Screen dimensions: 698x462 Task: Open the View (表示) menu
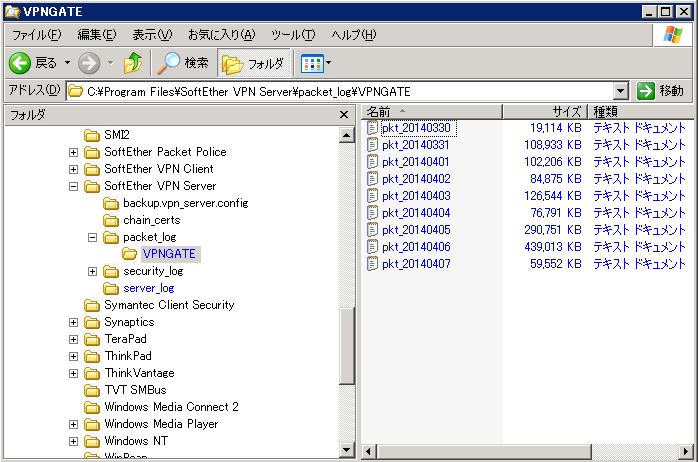click(x=152, y=34)
